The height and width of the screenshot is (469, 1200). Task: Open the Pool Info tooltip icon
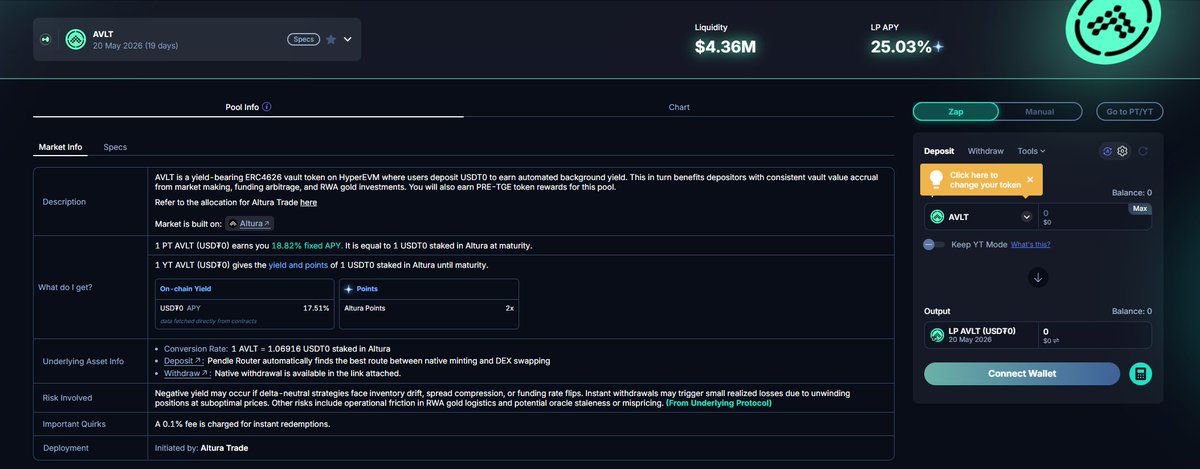pos(267,107)
